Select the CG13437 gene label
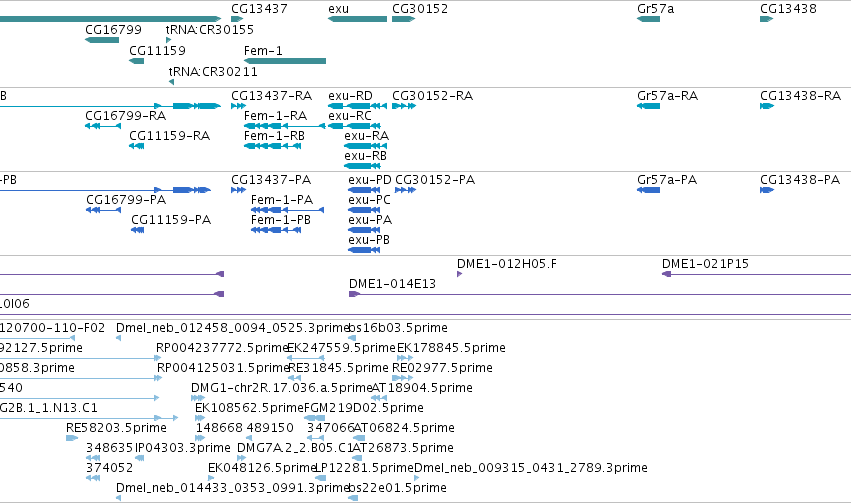Image resolution: width=851 pixels, height=503 pixels. click(259, 9)
